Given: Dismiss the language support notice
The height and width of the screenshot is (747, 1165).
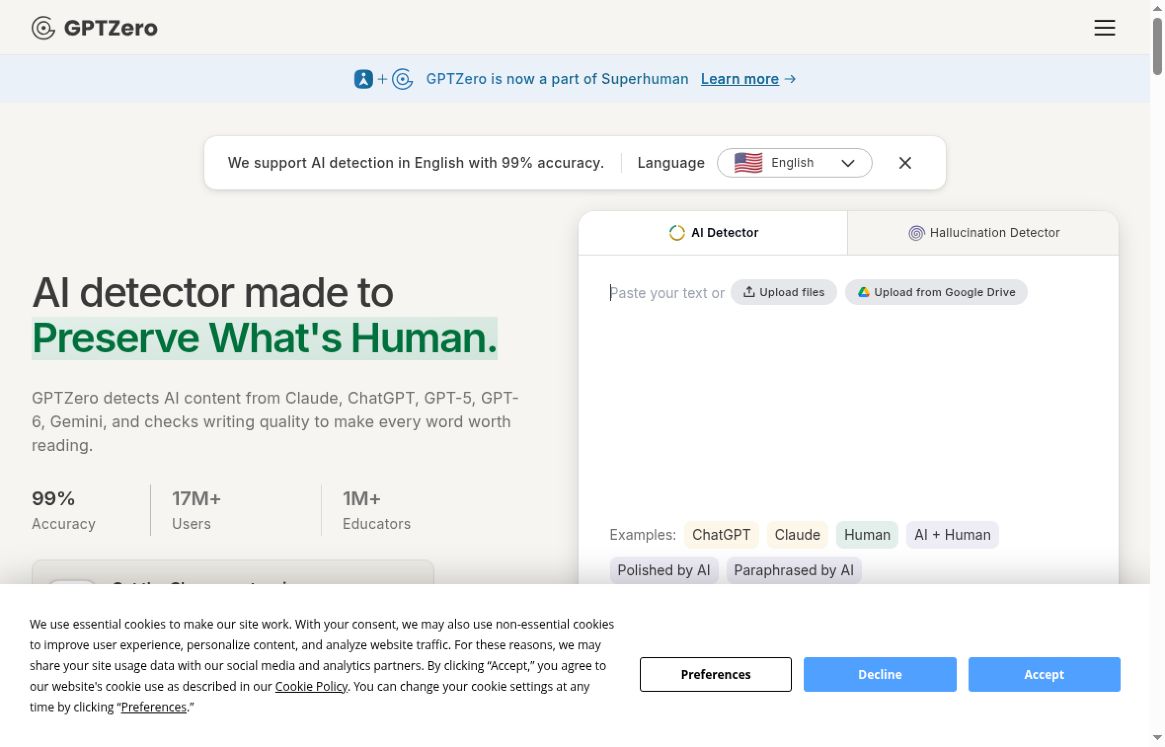Looking at the screenshot, I should [x=904, y=163].
